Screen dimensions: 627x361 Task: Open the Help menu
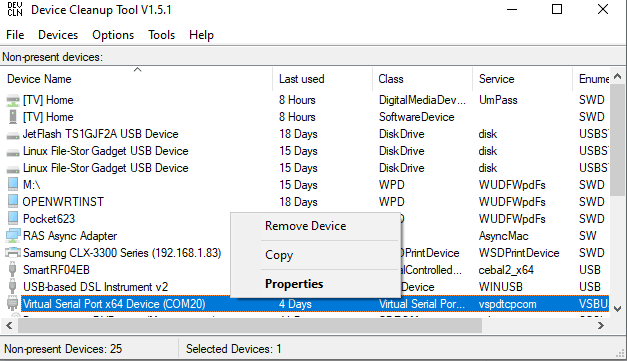click(202, 35)
